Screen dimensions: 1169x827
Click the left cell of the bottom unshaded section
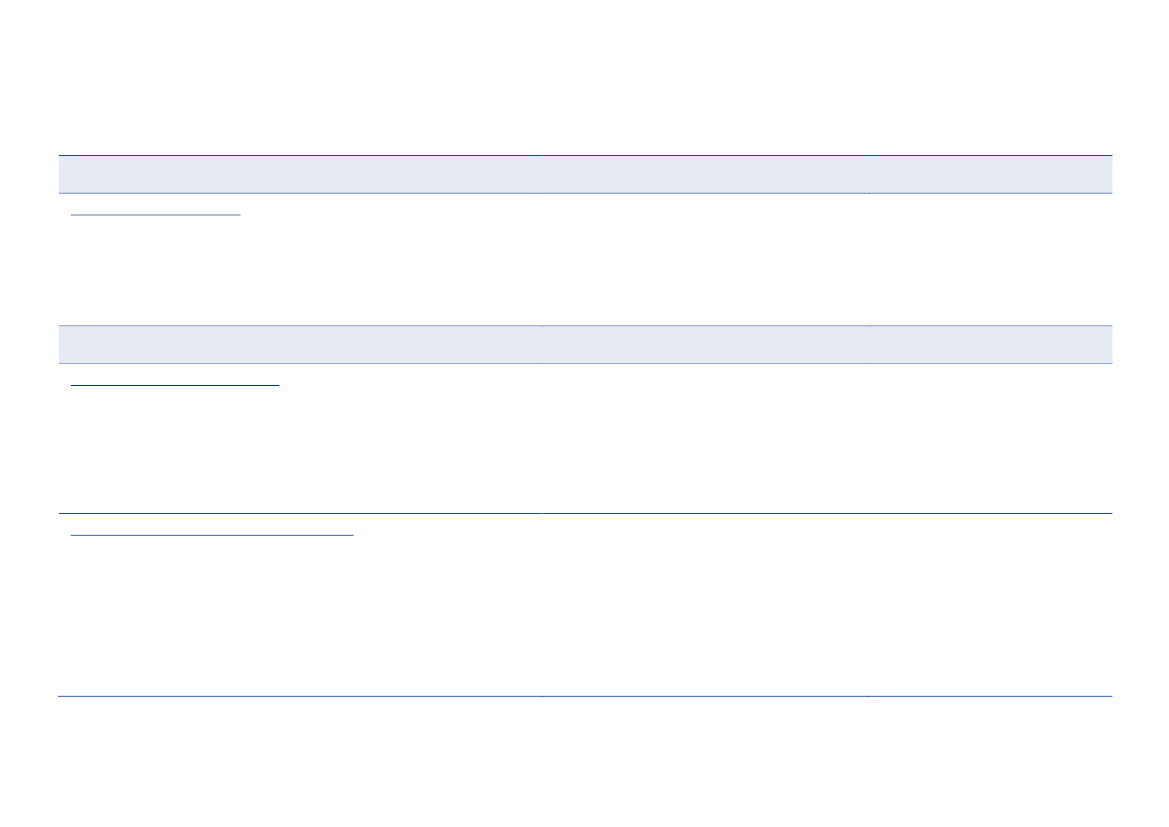(x=300, y=605)
